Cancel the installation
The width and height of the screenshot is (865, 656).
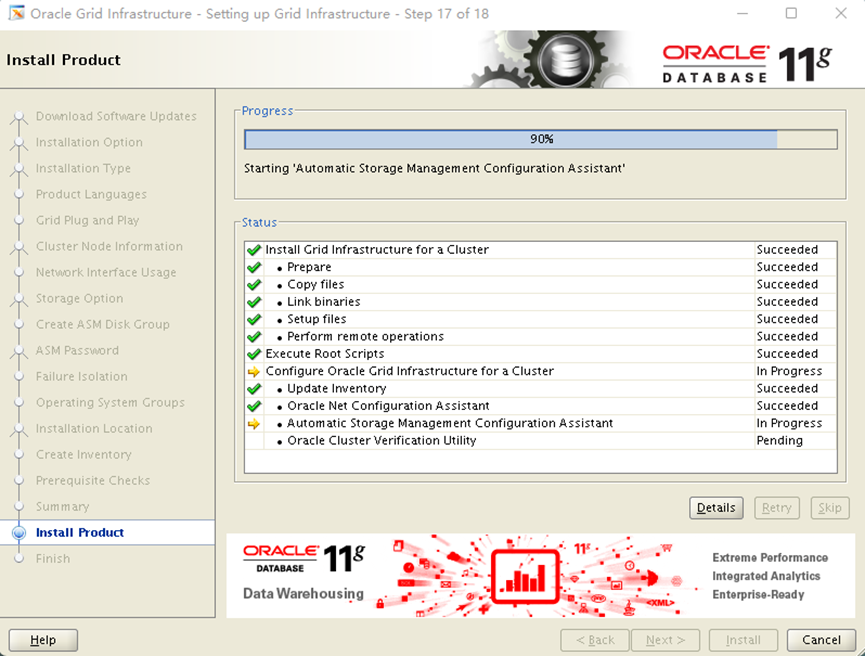[821, 640]
